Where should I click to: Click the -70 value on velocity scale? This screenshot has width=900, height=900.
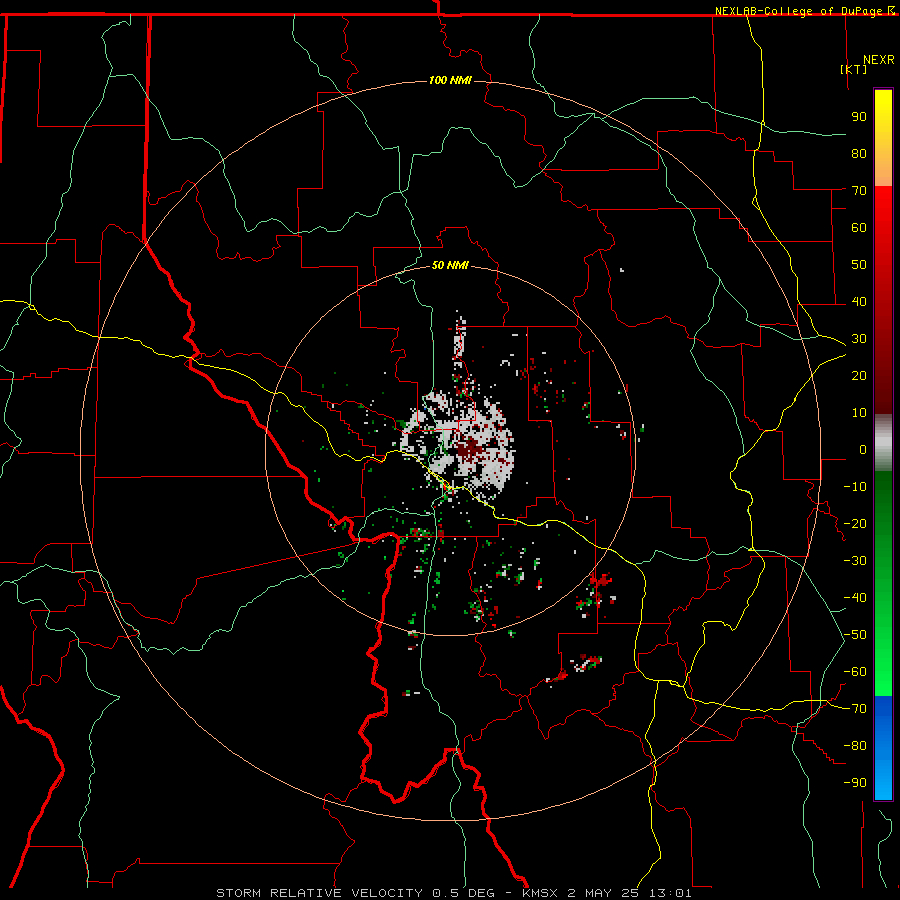855,709
